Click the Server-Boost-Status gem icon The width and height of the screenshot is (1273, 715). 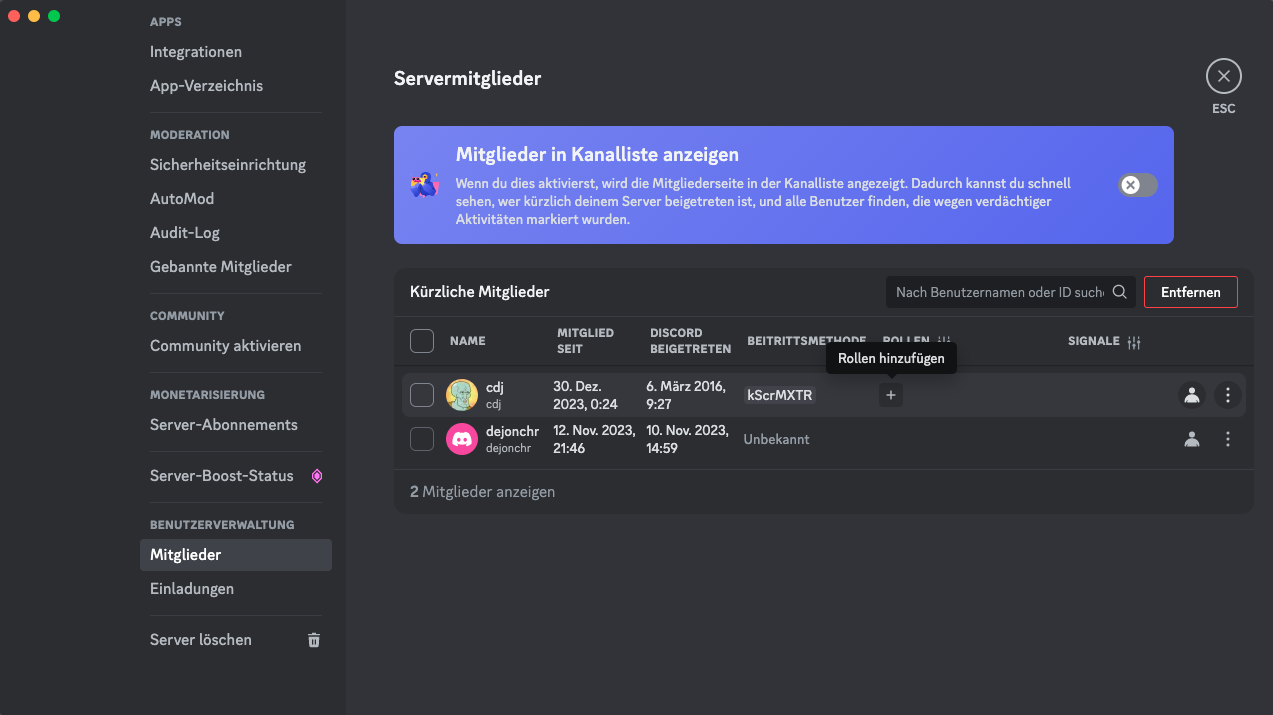[x=317, y=476]
